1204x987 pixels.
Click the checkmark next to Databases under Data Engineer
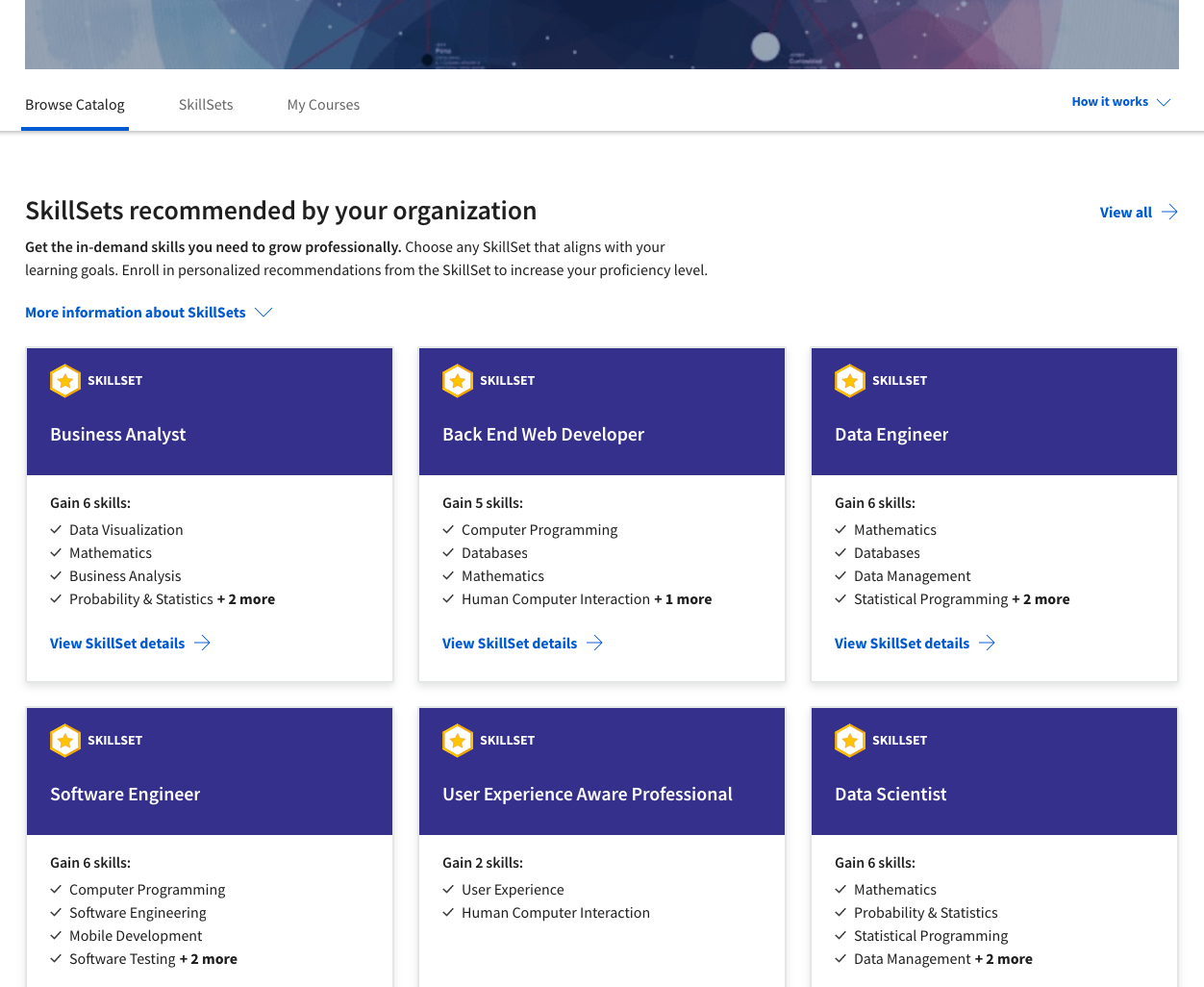[839, 552]
